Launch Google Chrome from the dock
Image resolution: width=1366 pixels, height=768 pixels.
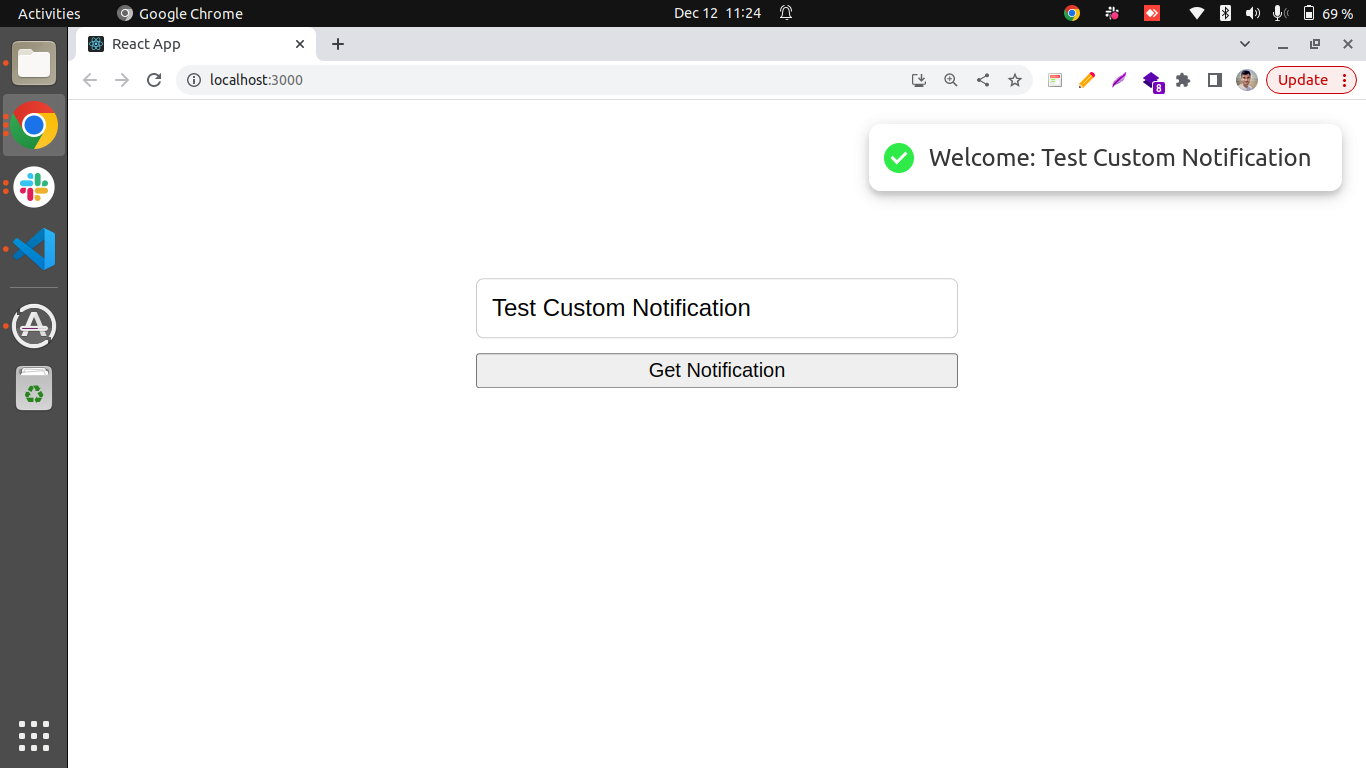(x=33, y=126)
